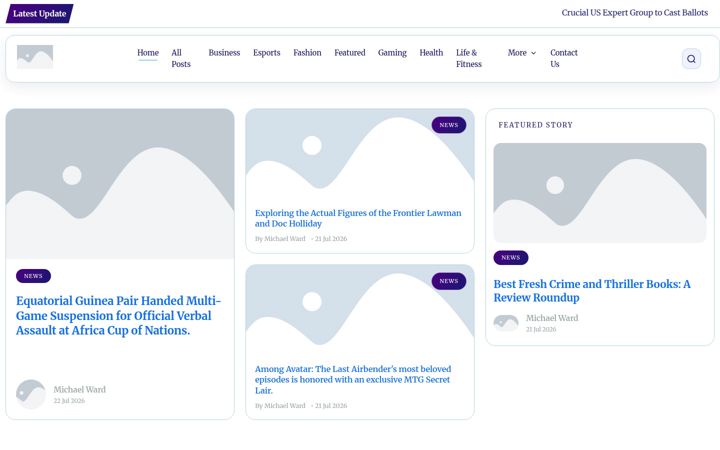Open ticker headline about US Expert Group
This screenshot has height=450, width=720.
click(x=635, y=13)
